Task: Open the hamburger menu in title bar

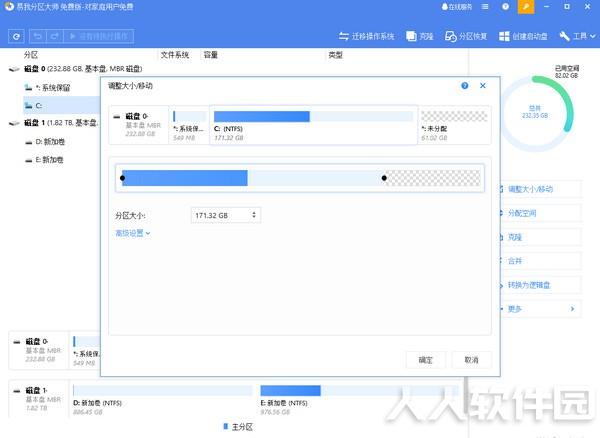Action: 485,7
